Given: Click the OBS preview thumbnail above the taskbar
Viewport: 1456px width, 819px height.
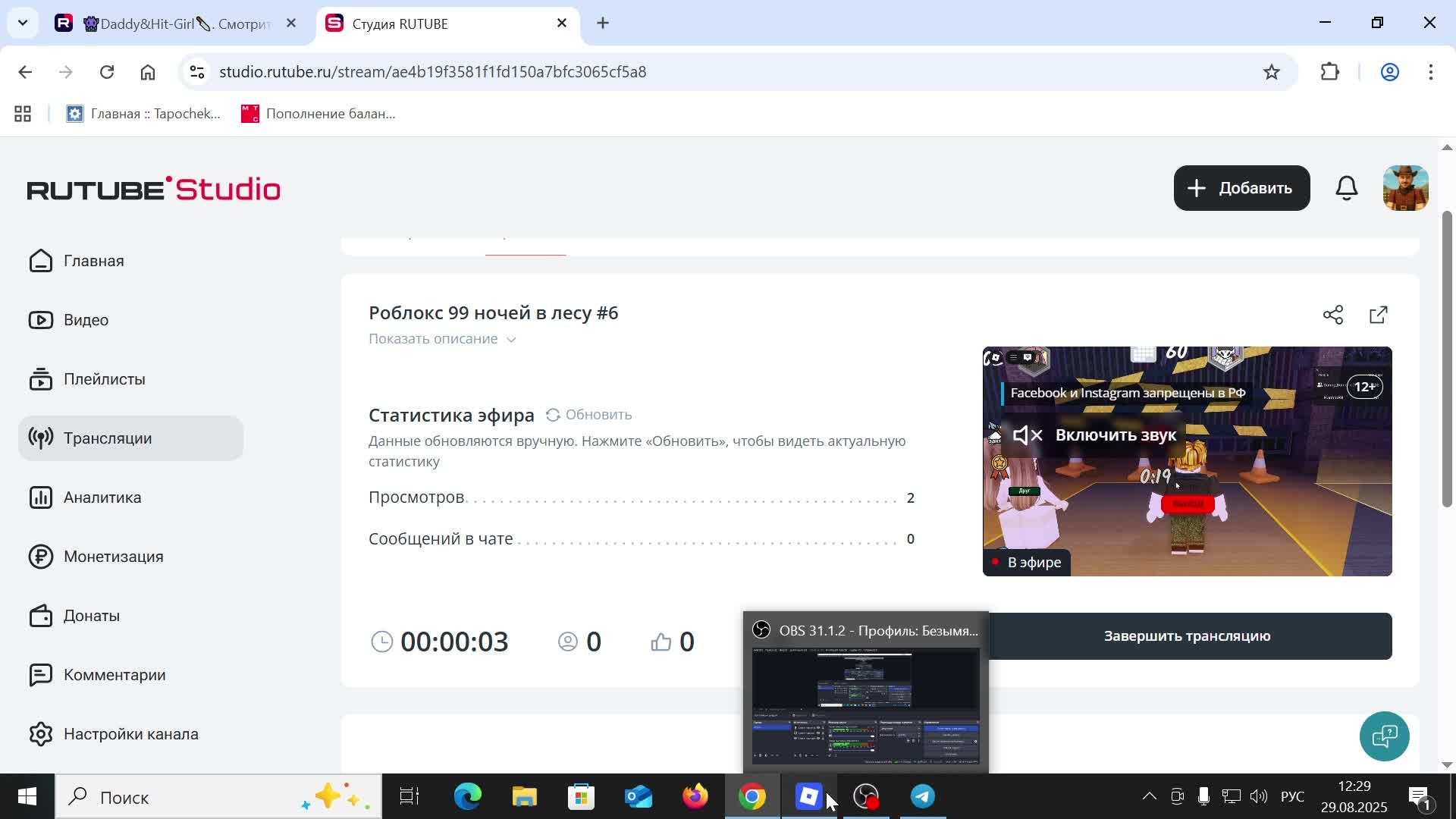Looking at the screenshot, I should pyautogui.click(x=864, y=705).
